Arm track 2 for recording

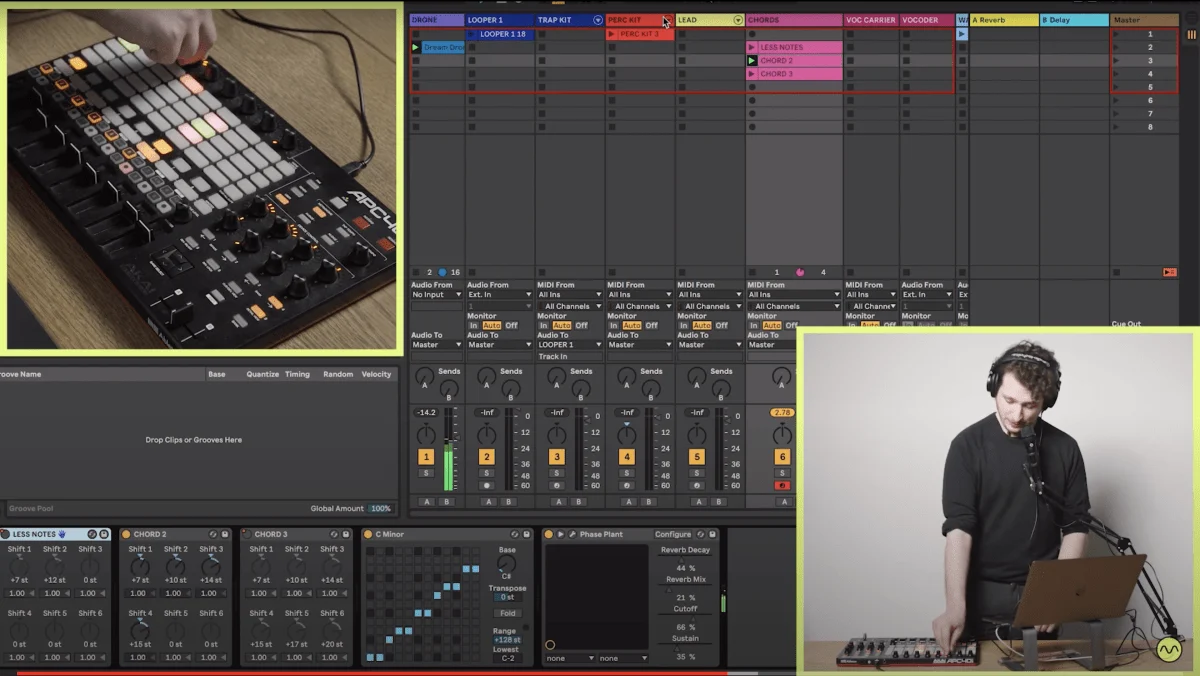coord(486,485)
